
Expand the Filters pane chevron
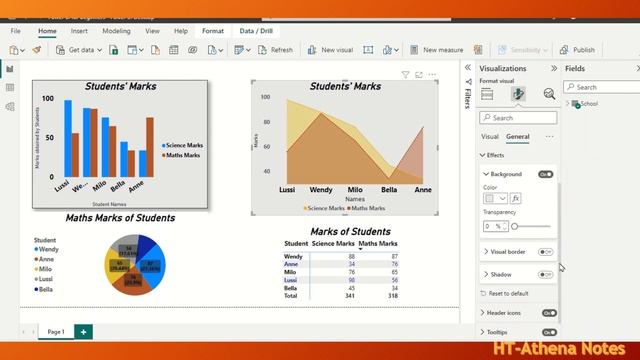(x=468, y=68)
